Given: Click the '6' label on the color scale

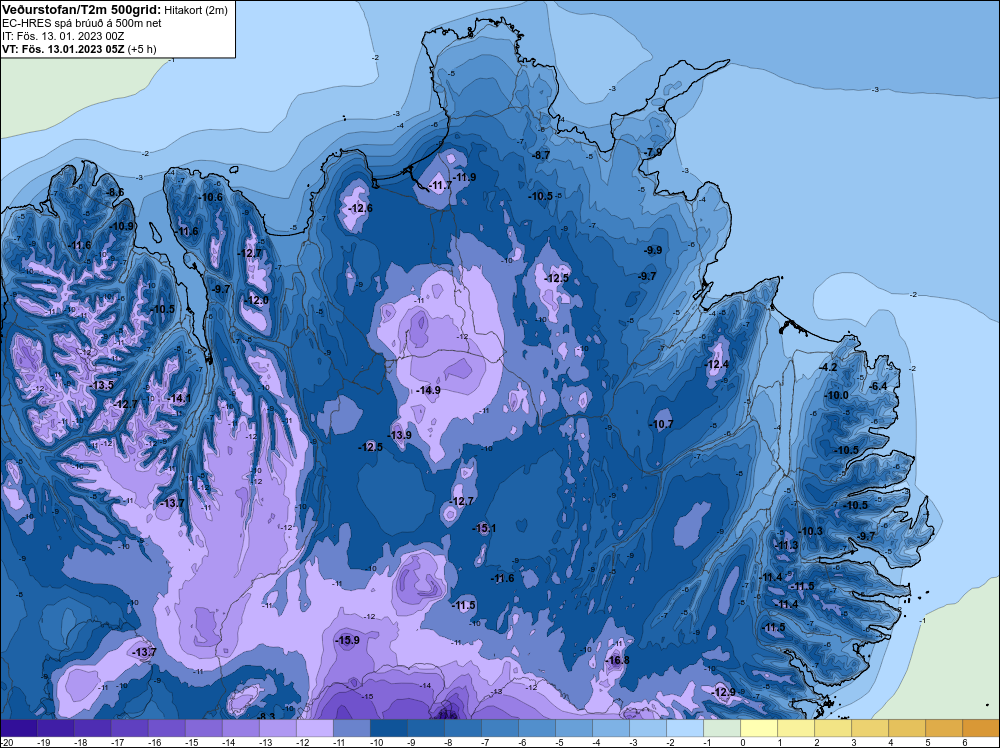Looking at the screenshot, I should (x=965, y=742).
